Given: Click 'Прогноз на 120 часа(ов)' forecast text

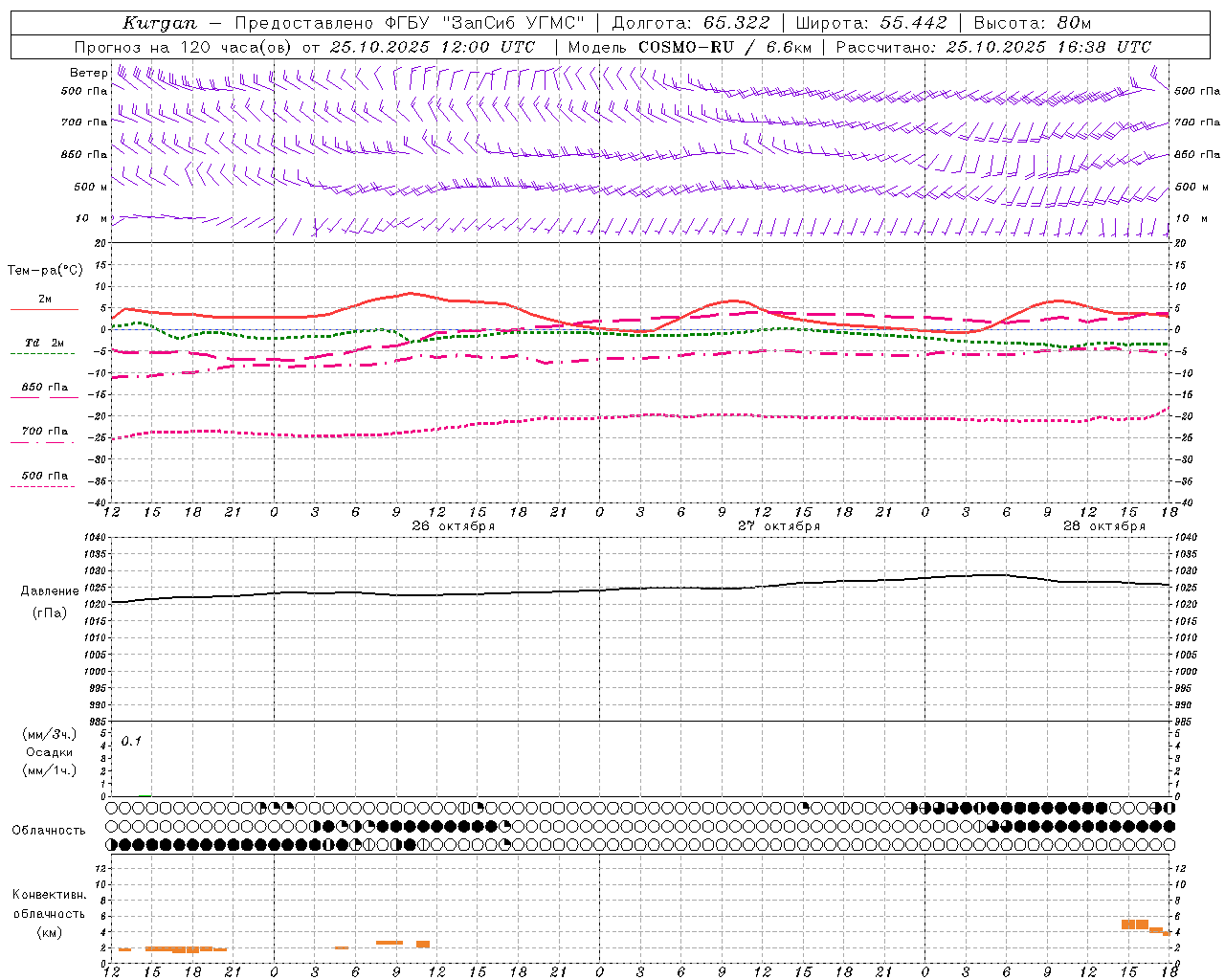Looking at the screenshot, I should point(184,47).
